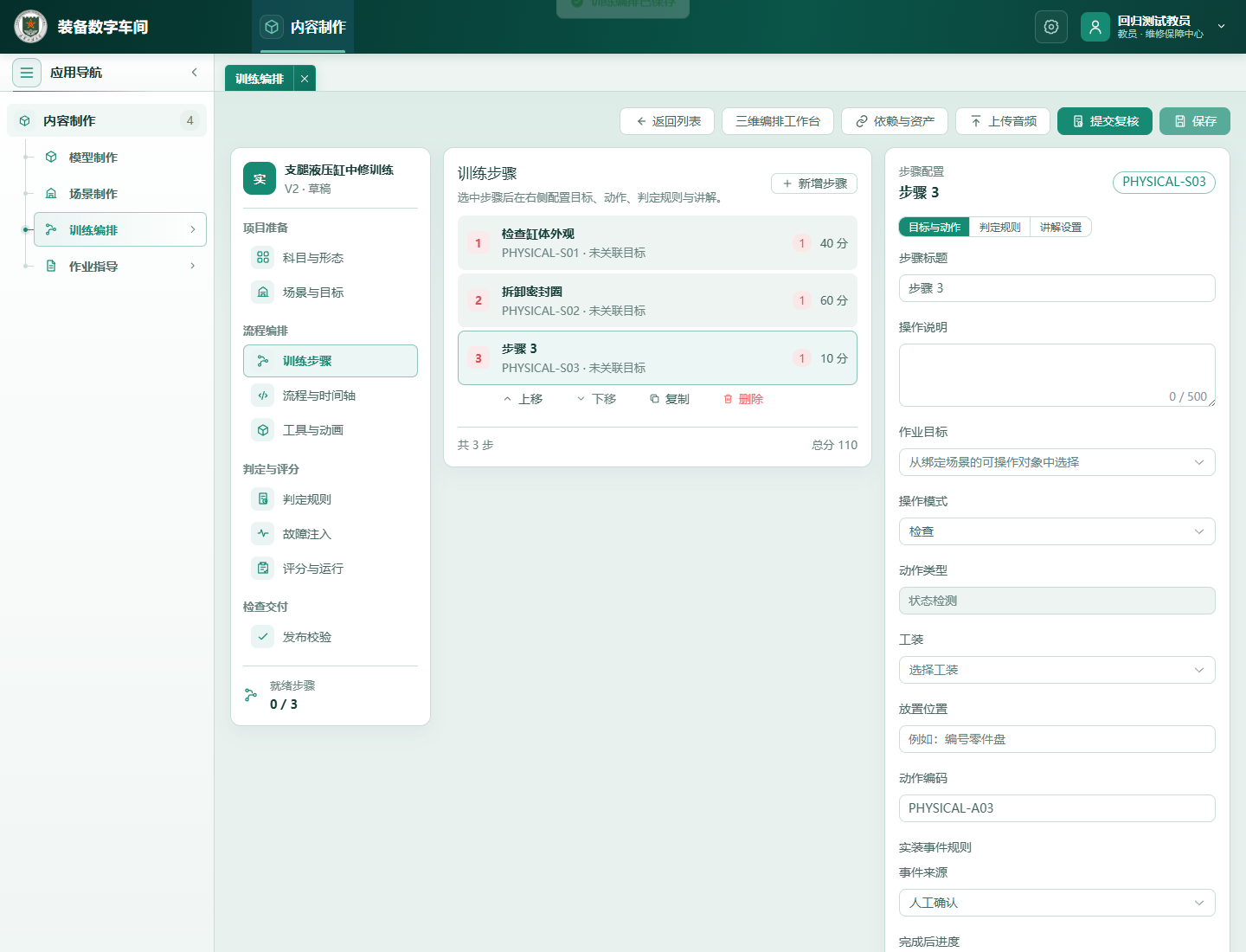Screen dimensions: 1246x952
Task: Click the 提交复核 button
Action: pyautogui.click(x=1105, y=121)
